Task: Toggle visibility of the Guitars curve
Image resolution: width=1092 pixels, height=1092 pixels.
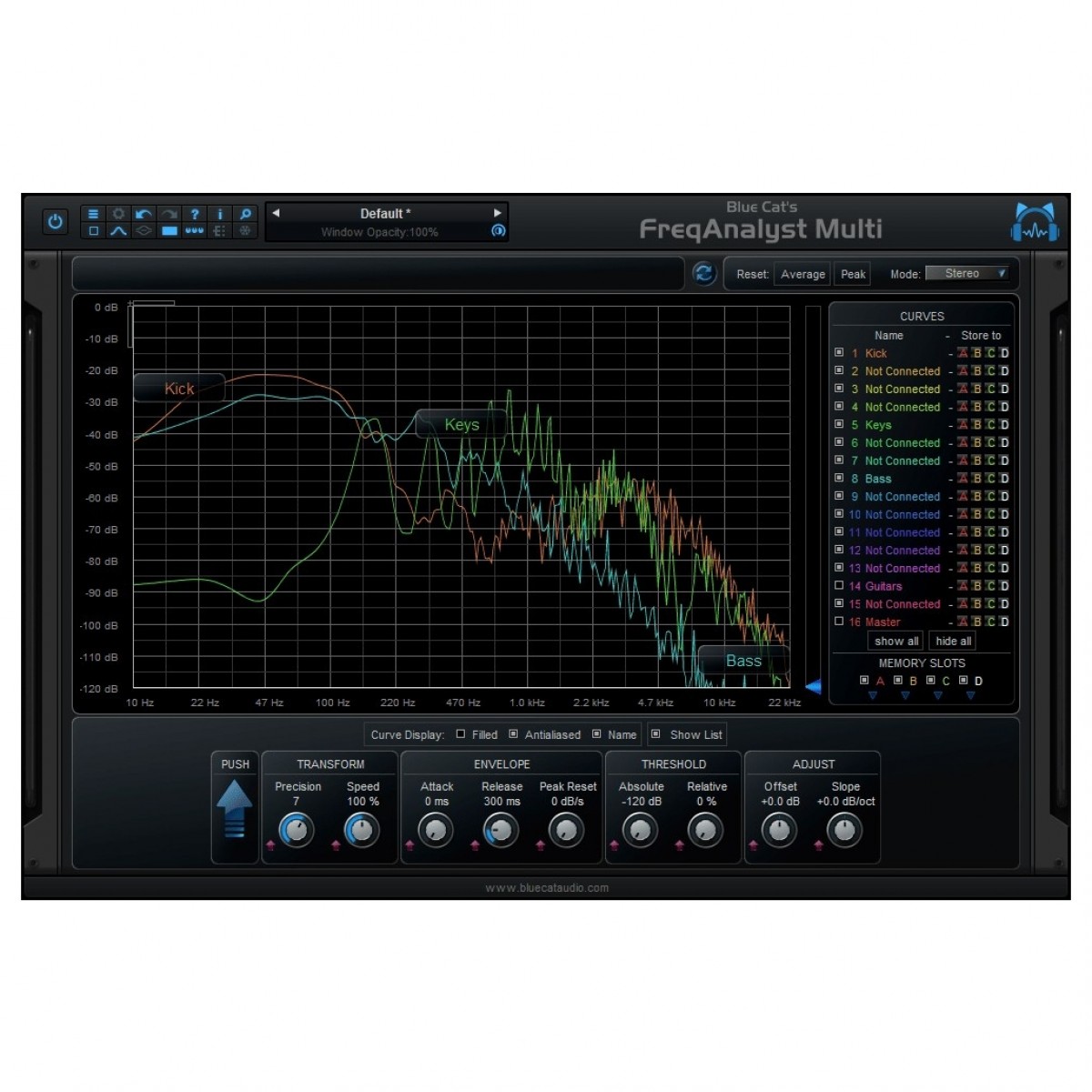Action: click(x=839, y=586)
